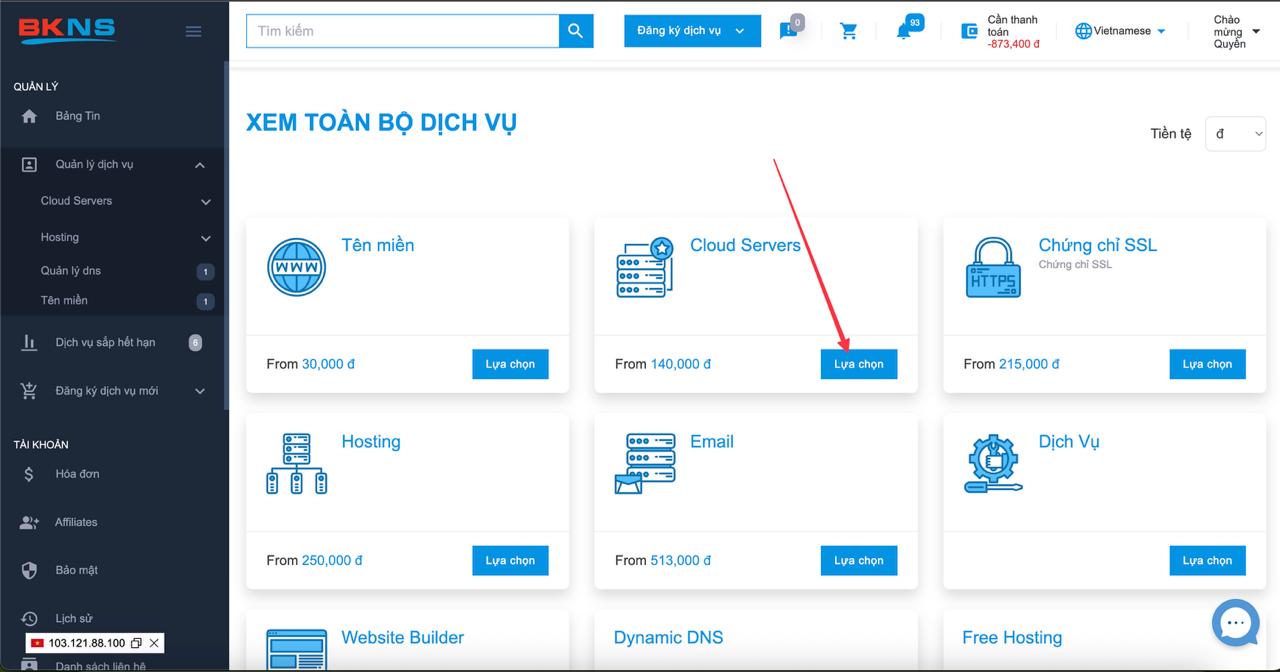
Task: Click the Bảo mật shield icon
Action: pyautogui.click(x=28, y=570)
